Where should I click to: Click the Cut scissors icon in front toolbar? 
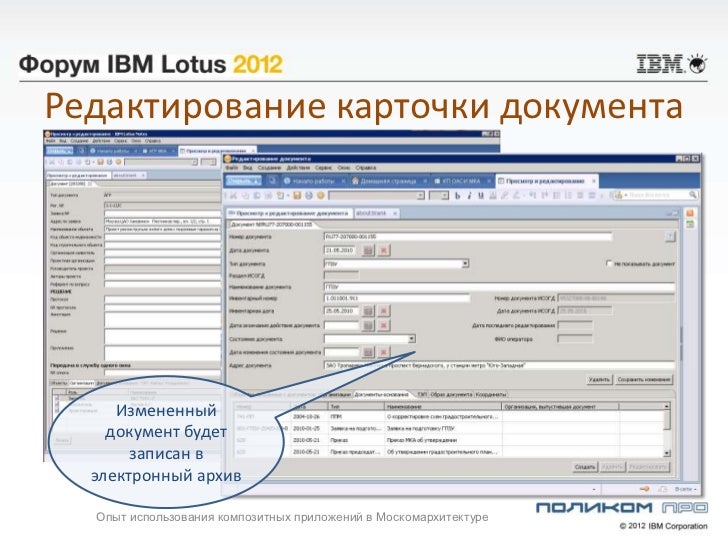point(233,195)
